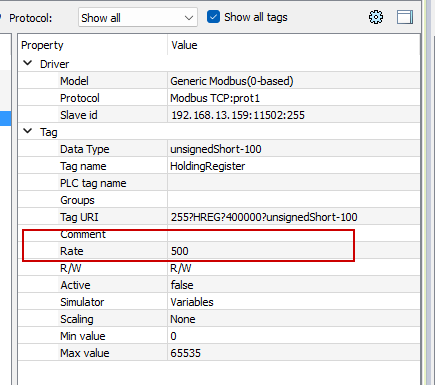435x385 pixels.
Task: Click the Scaling value None
Action: click(183, 319)
